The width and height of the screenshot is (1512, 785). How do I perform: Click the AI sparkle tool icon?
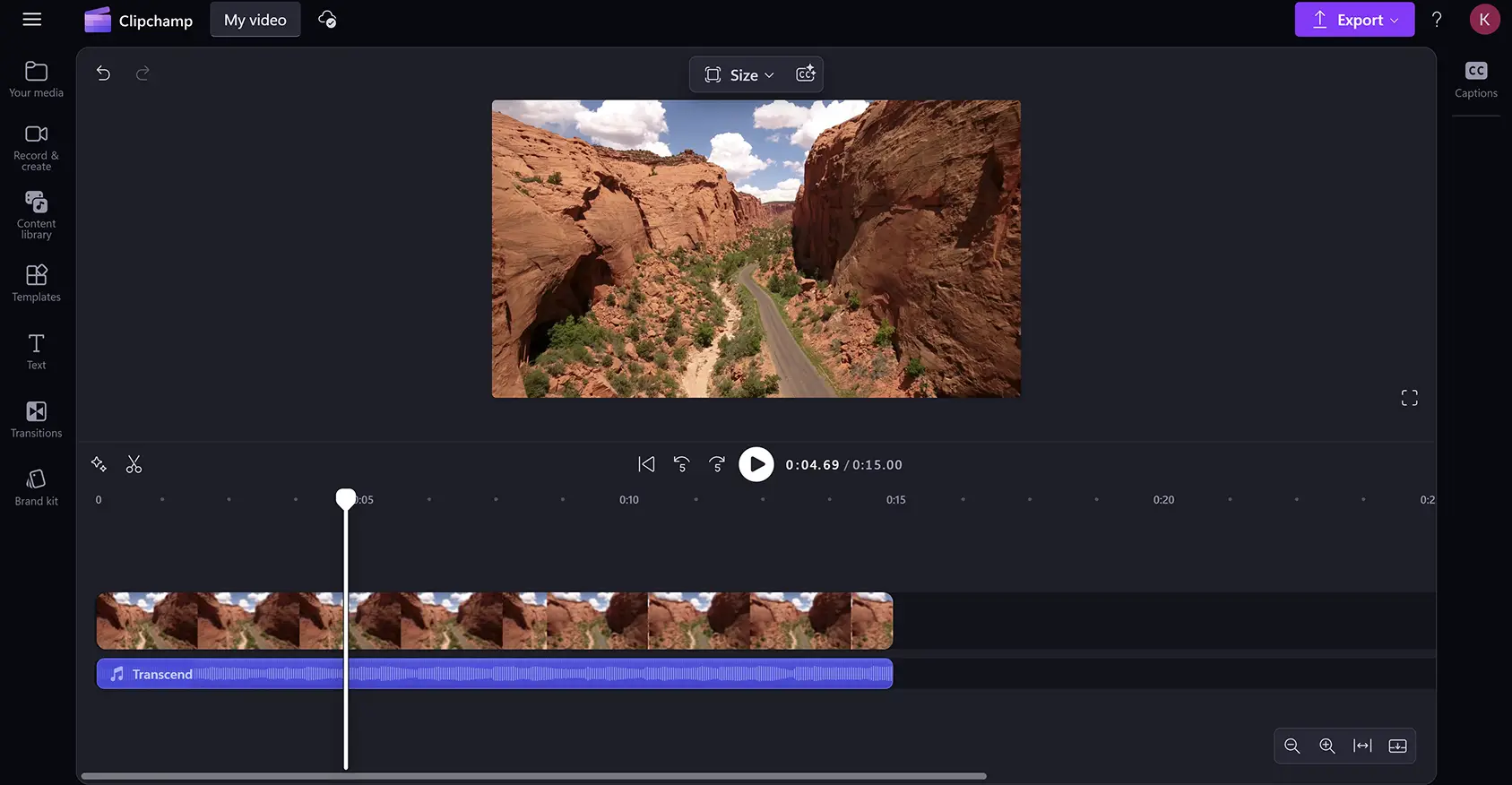pyautogui.click(x=99, y=464)
